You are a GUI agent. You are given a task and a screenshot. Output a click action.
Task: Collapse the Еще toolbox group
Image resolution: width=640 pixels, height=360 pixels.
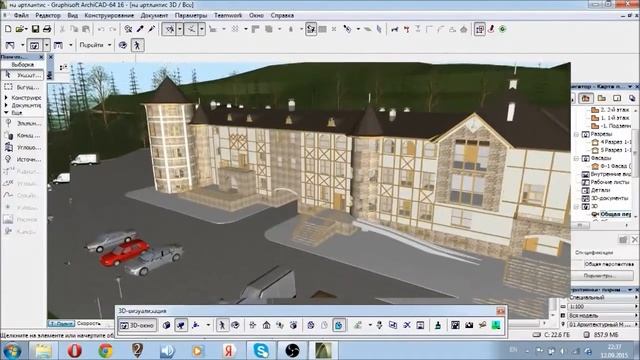(x=6, y=112)
